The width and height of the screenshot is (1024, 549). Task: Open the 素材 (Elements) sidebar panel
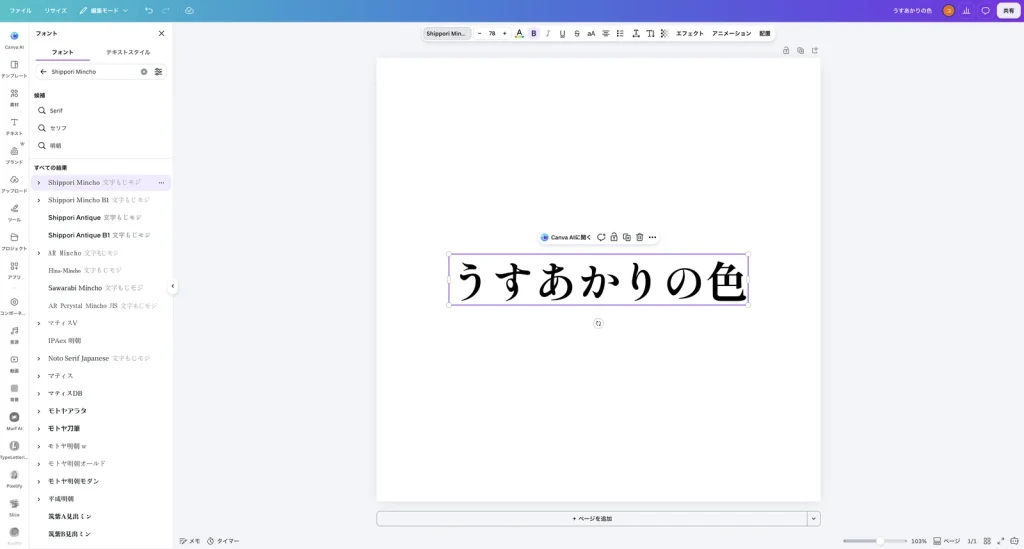pos(14,98)
